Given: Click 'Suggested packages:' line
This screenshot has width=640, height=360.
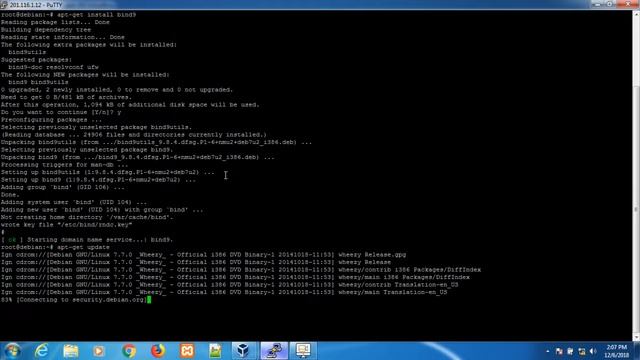Looking at the screenshot, I should tap(36, 60).
